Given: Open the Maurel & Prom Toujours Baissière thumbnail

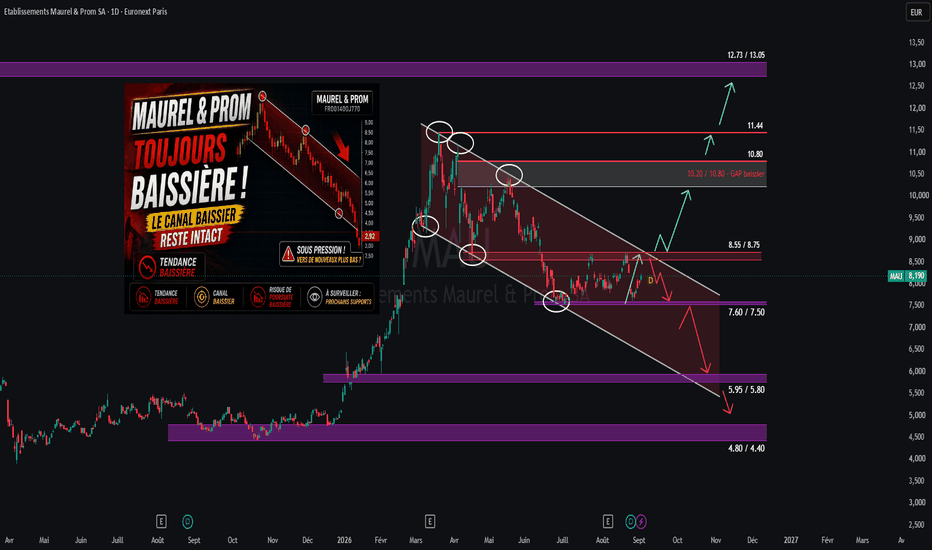Looking at the screenshot, I should point(251,198).
